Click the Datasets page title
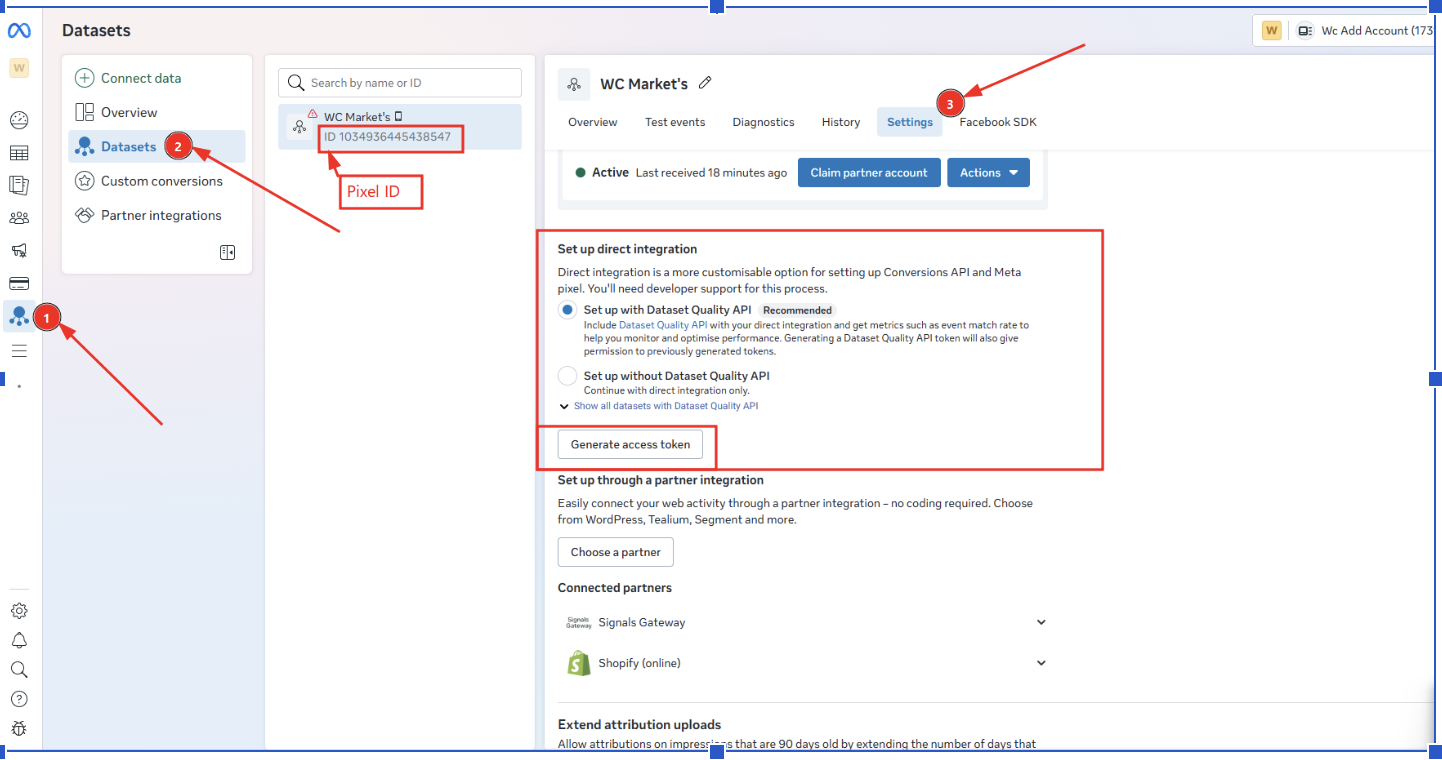The width and height of the screenshot is (1442, 760). click(x=96, y=31)
